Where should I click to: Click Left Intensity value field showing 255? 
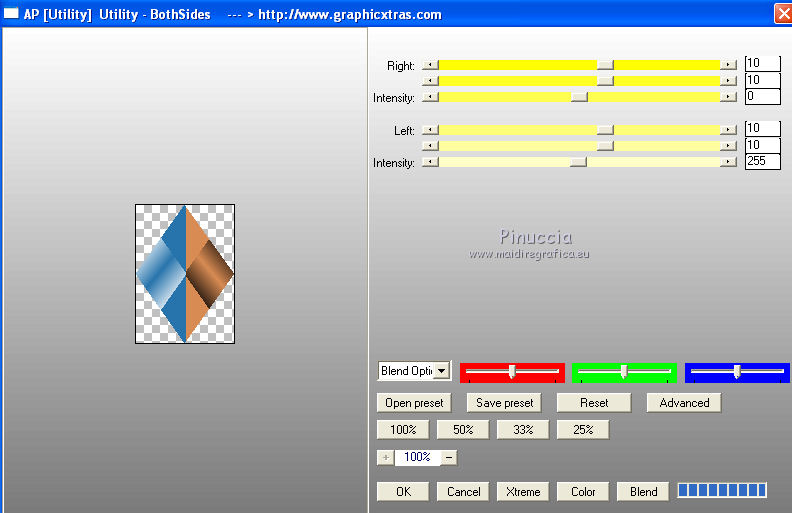(x=763, y=161)
